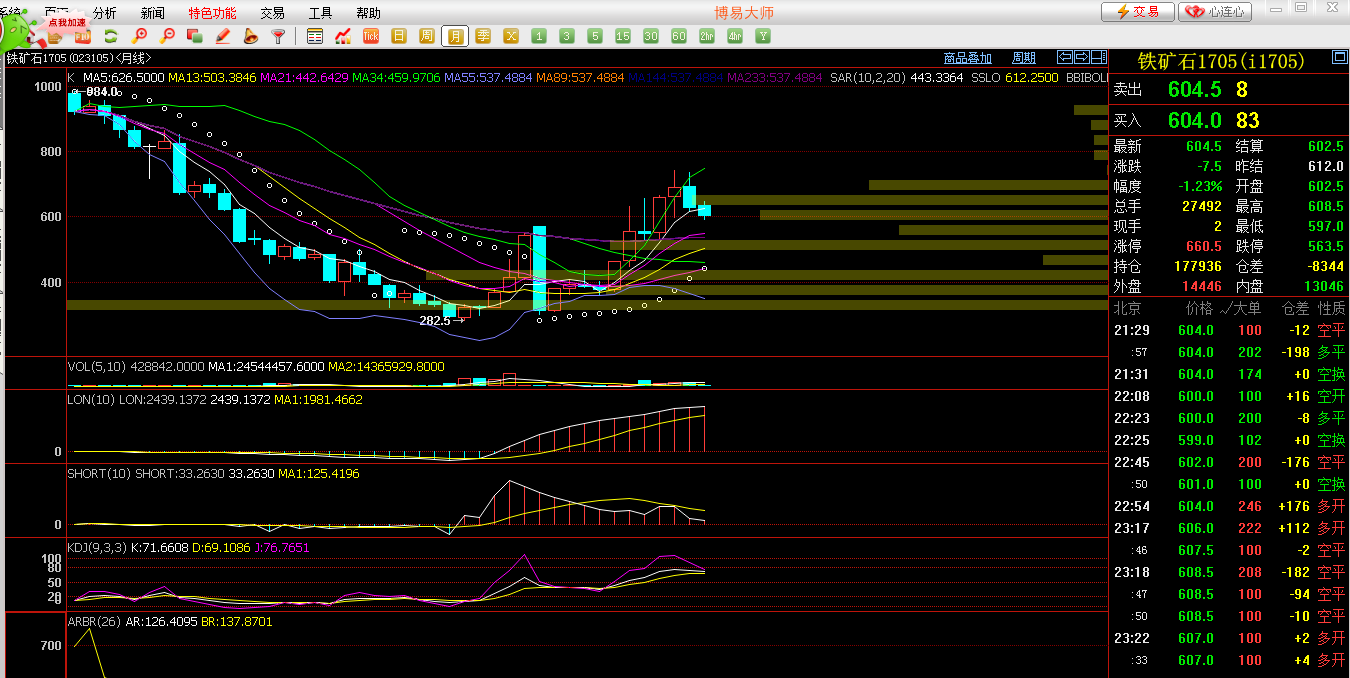Switch to quarterly 季 chart period
Viewport: 1350px width, 678px height.
coord(483,36)
